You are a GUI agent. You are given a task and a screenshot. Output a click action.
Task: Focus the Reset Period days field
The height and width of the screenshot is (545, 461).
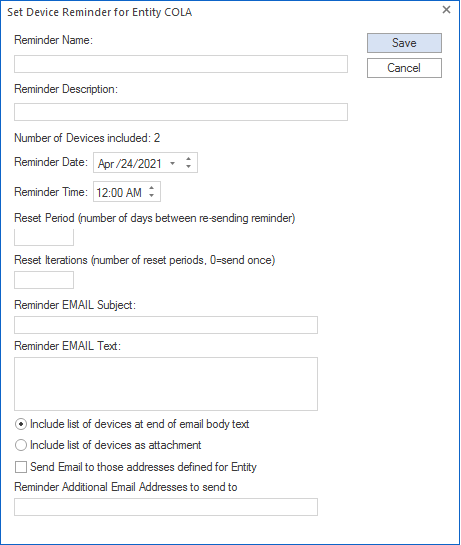[44, 237]
